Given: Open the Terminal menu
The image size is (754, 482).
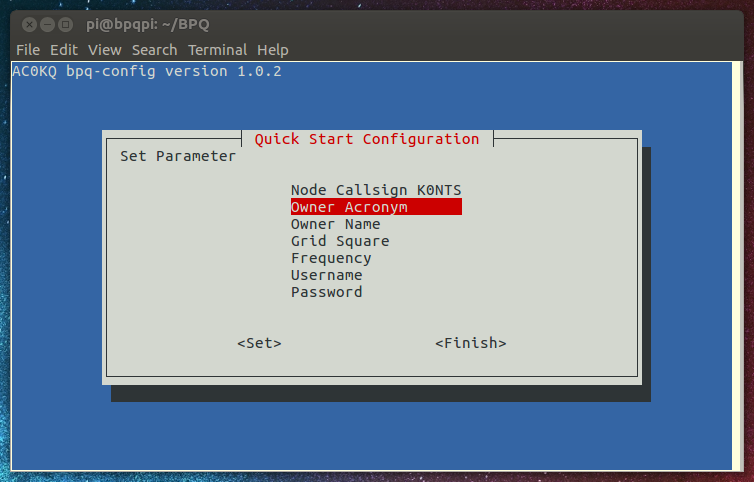Looking at the screenshot, I should click(x=217, y=50).
